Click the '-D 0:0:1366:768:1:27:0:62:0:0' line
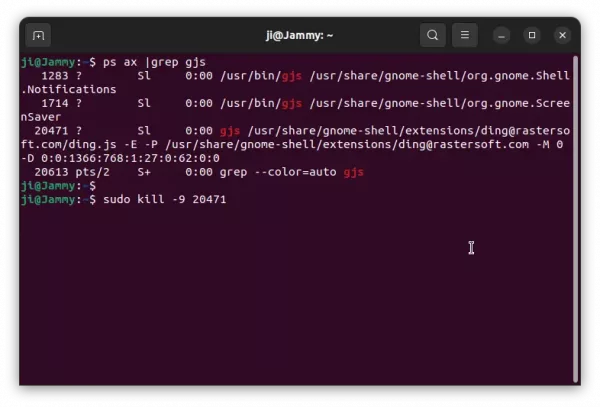 coord(120,158)
